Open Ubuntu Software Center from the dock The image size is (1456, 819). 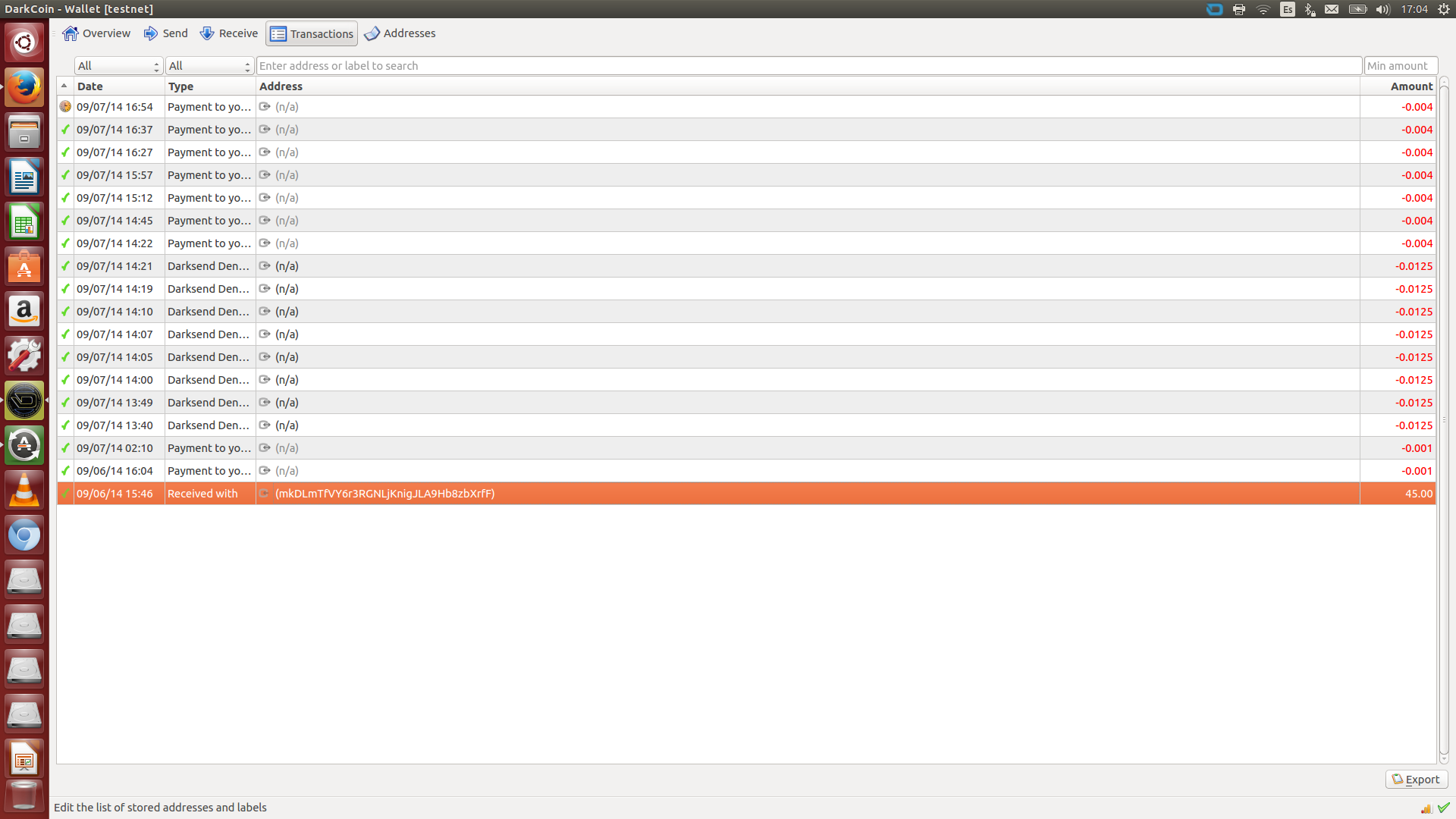pyautogui.click(x=24, y=266)
